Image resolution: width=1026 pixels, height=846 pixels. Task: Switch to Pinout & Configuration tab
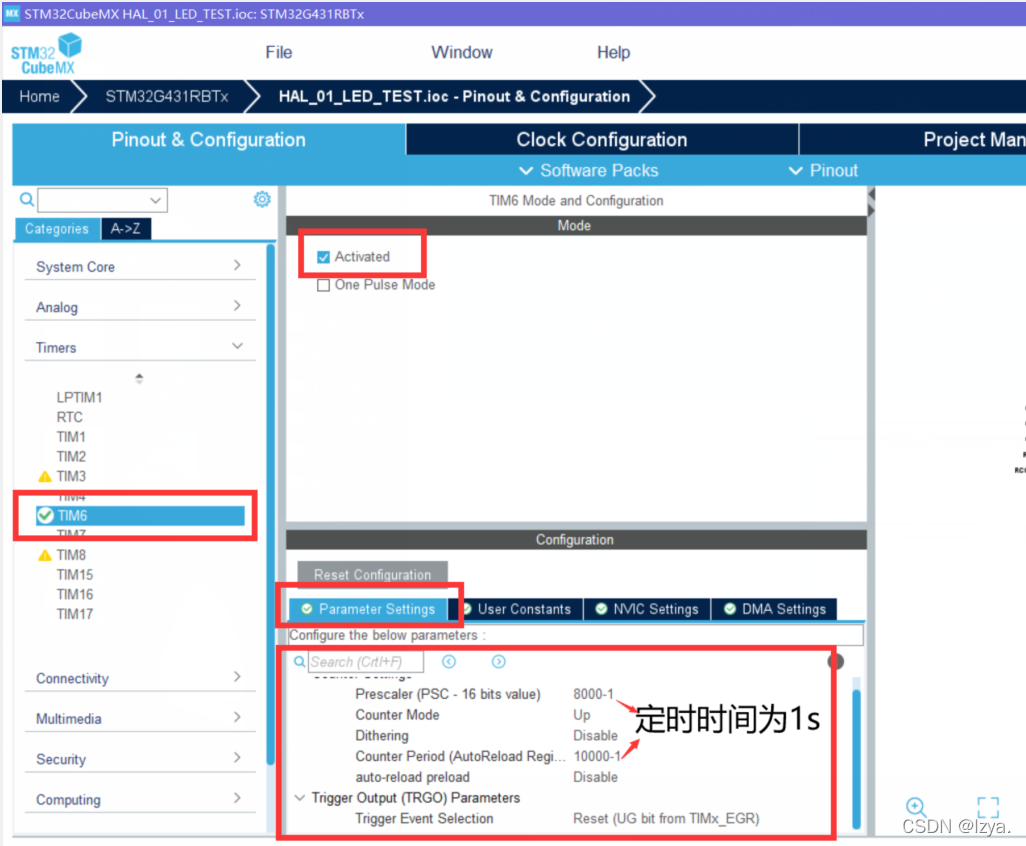pos(209,139)
